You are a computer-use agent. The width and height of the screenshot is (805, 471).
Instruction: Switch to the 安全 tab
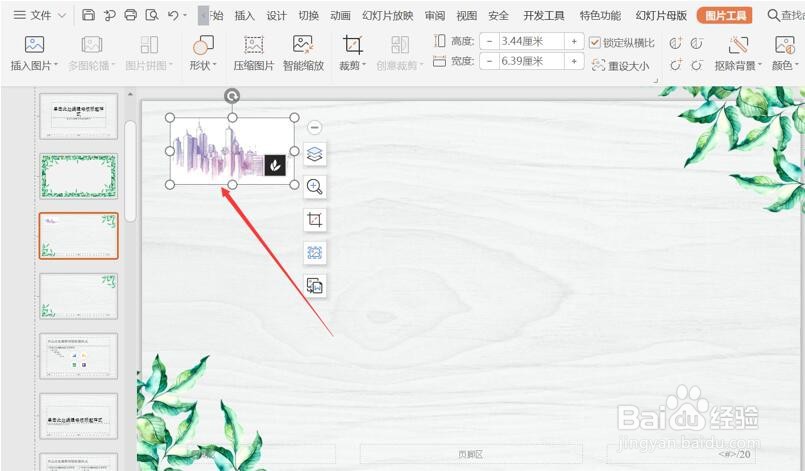pyautogui.click(x=499, y=15)
